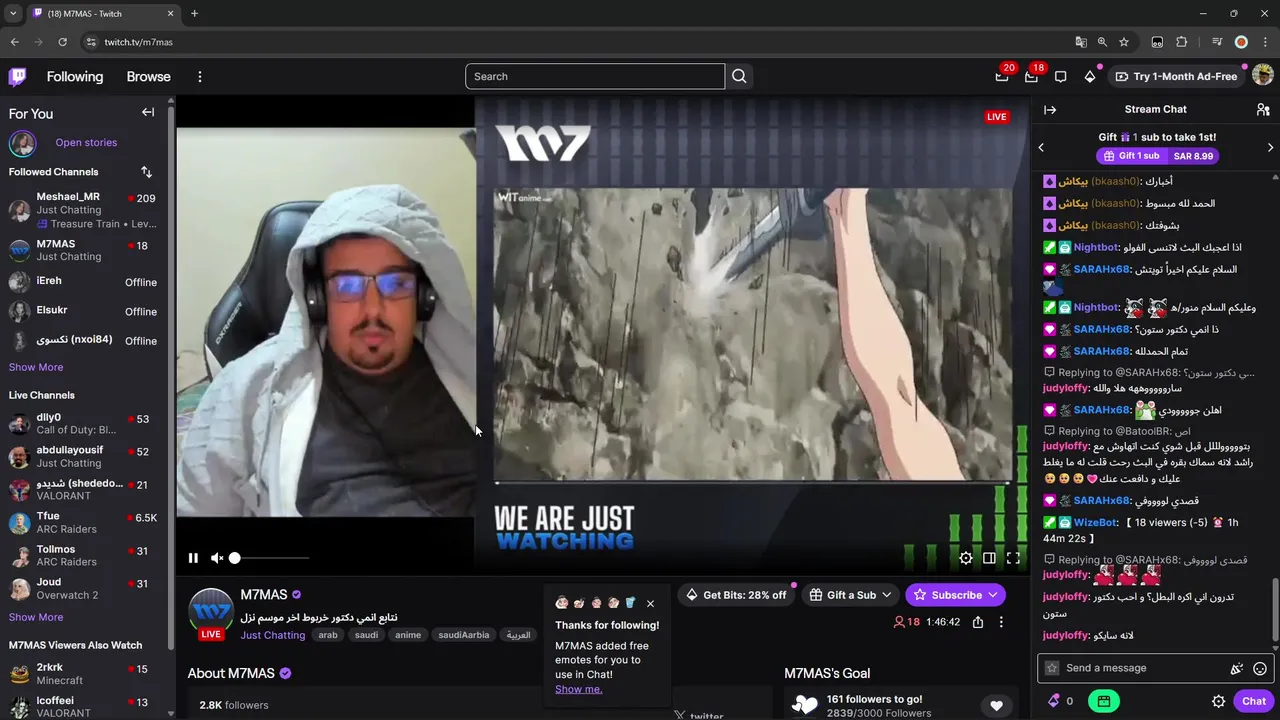Collapse the For You sidebar
The height and width of the screenshot is (720, 1280).
(x=148, y=112)
